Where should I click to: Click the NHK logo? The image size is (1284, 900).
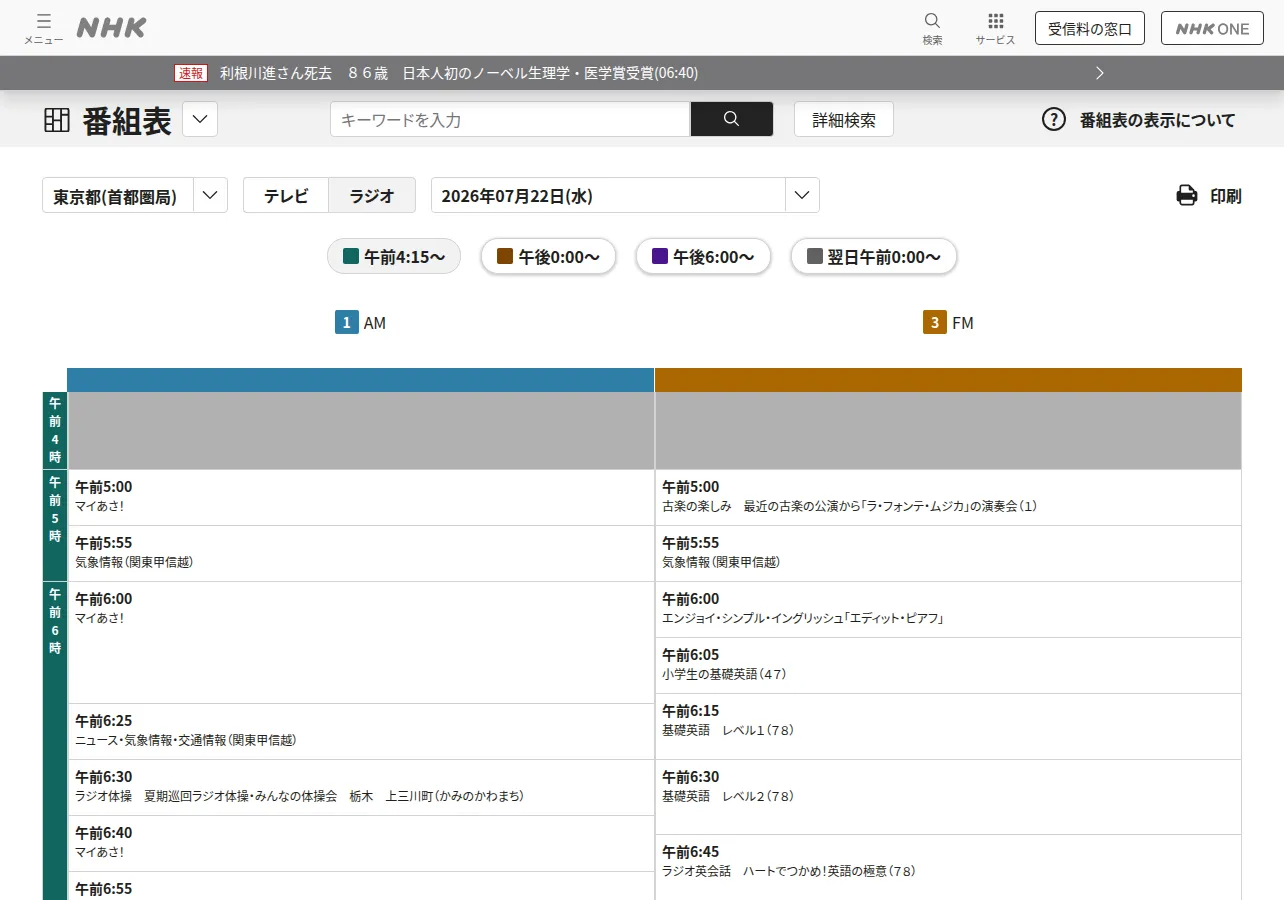tap(111, 28)
